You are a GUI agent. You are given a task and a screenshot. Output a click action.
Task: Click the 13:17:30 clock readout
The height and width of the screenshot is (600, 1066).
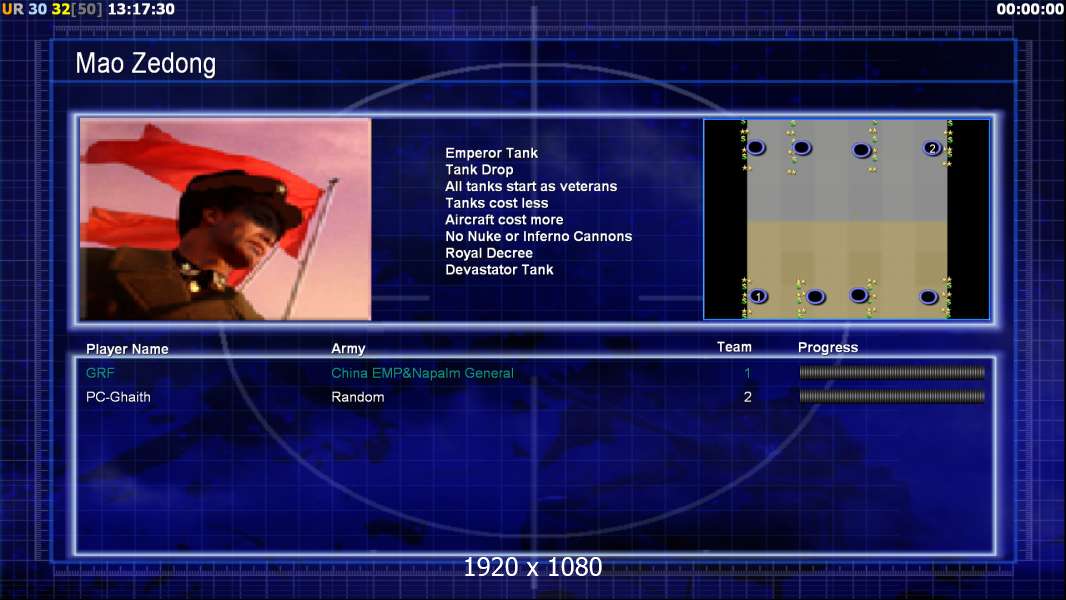(141, 9)
